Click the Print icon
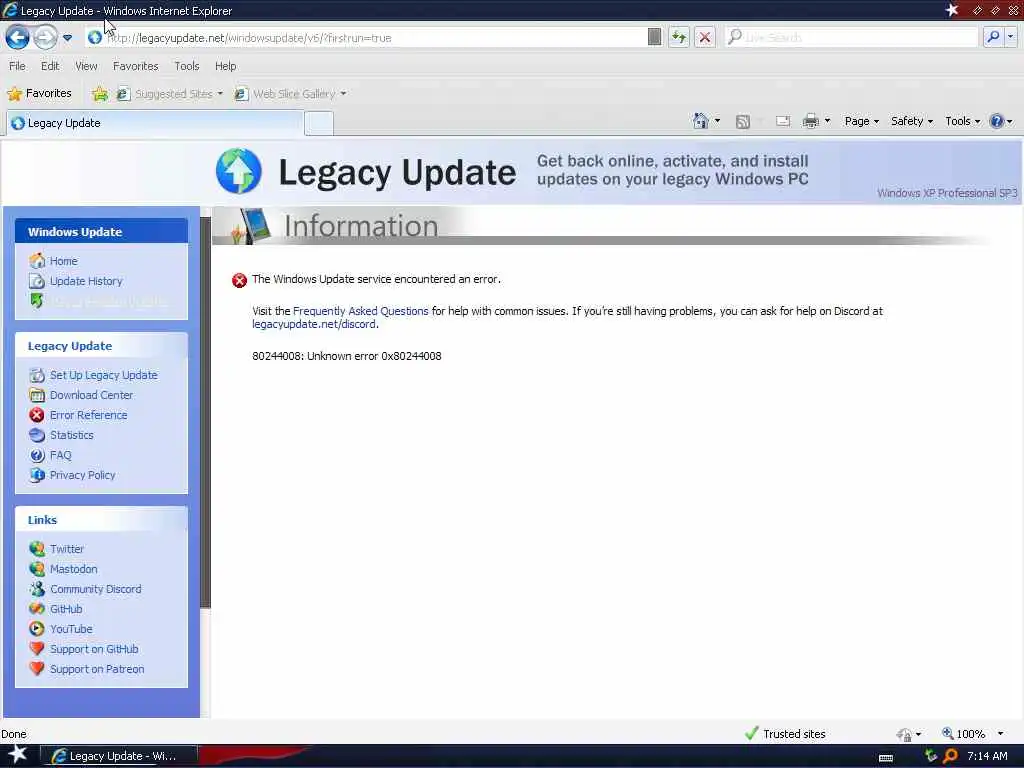The height and width of the screenshot is (768, 1024). click(x=810, y=121)
